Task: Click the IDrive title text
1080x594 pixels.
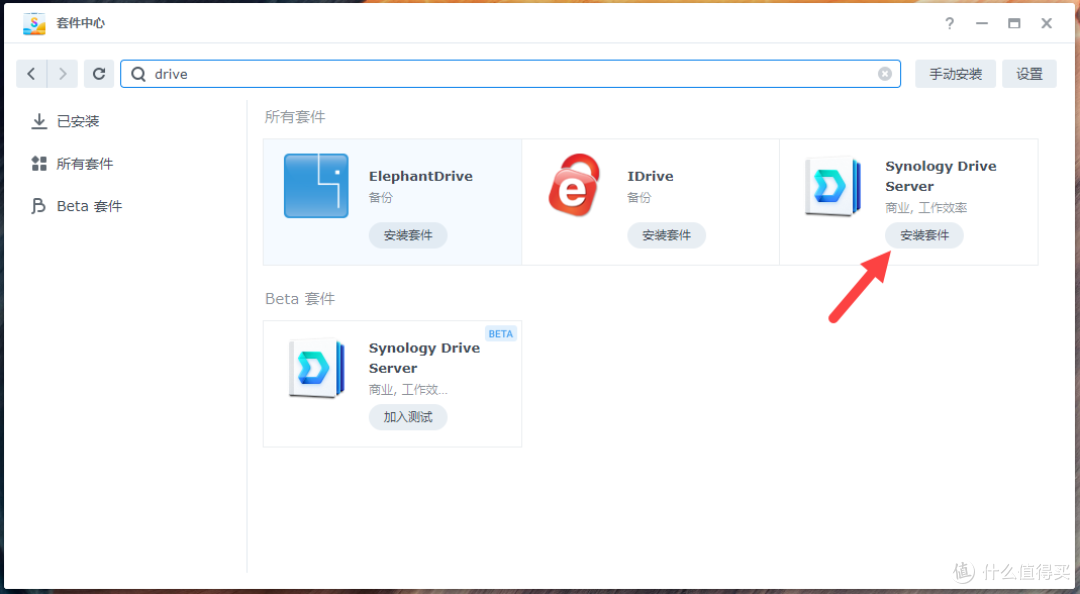Action: (x=650, y=176)
